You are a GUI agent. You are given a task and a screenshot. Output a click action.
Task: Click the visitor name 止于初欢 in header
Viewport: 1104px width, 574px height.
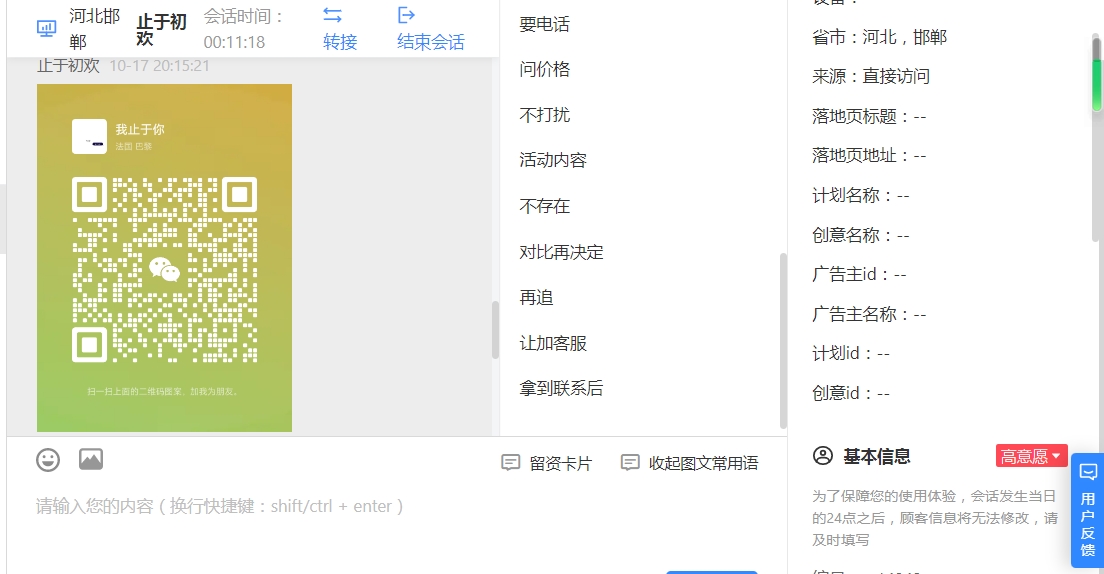click(x=161, y=30)
